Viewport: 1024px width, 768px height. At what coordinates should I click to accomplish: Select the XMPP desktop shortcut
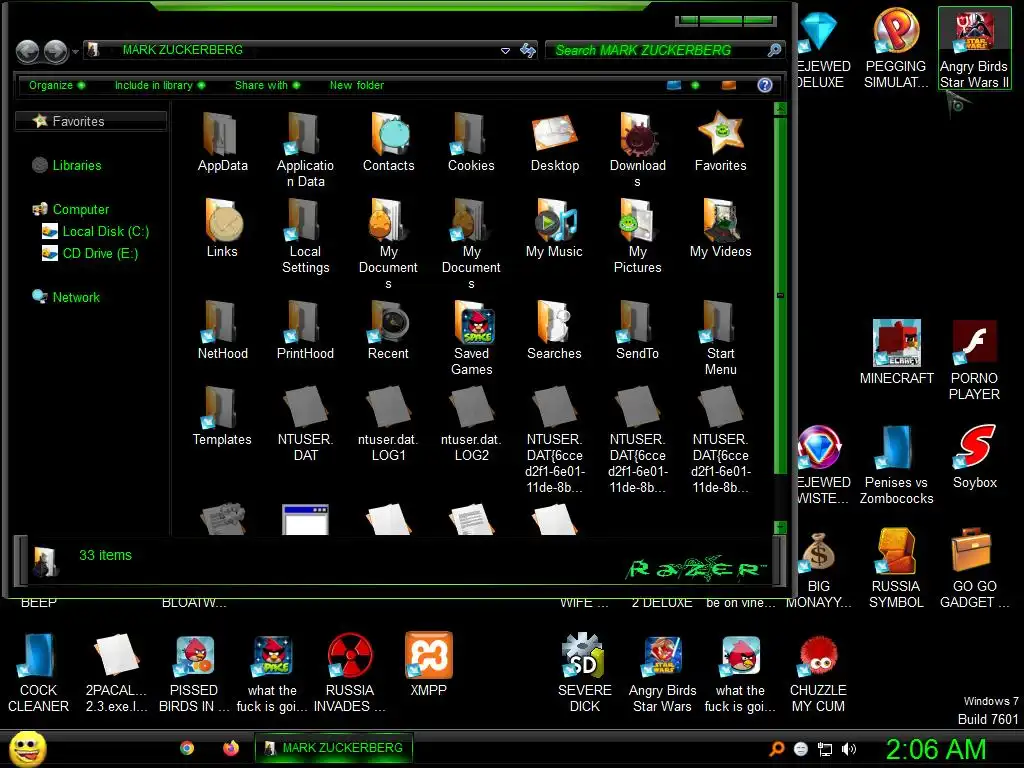pos(428,664)
